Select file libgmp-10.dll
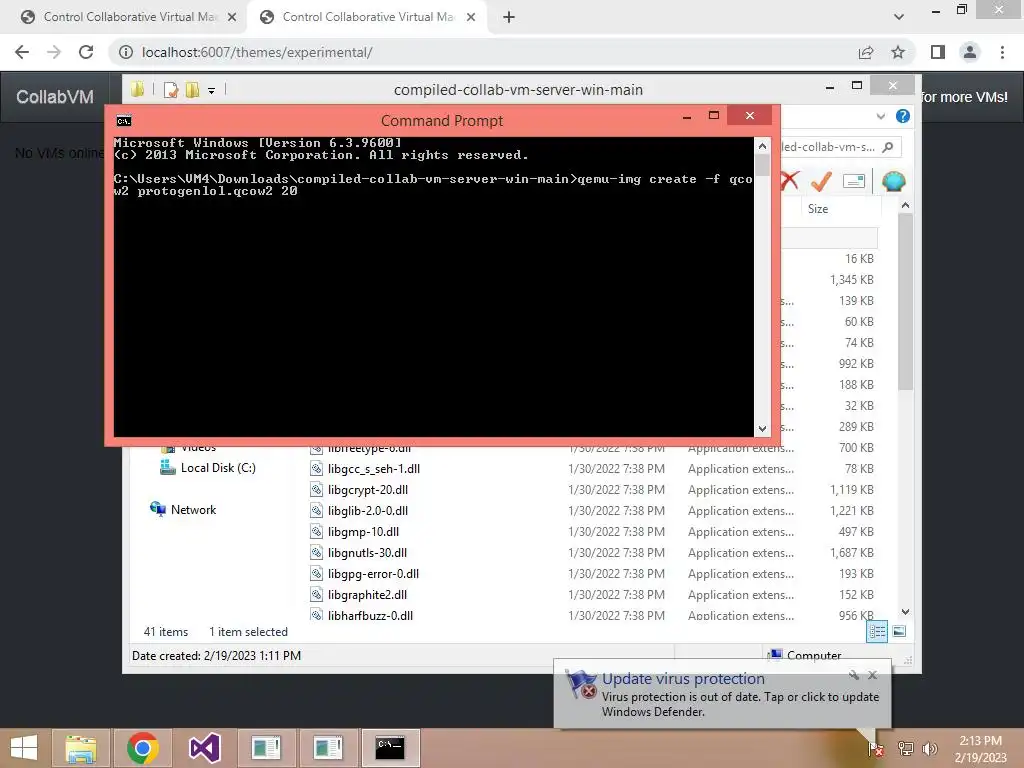 [363, 532]
